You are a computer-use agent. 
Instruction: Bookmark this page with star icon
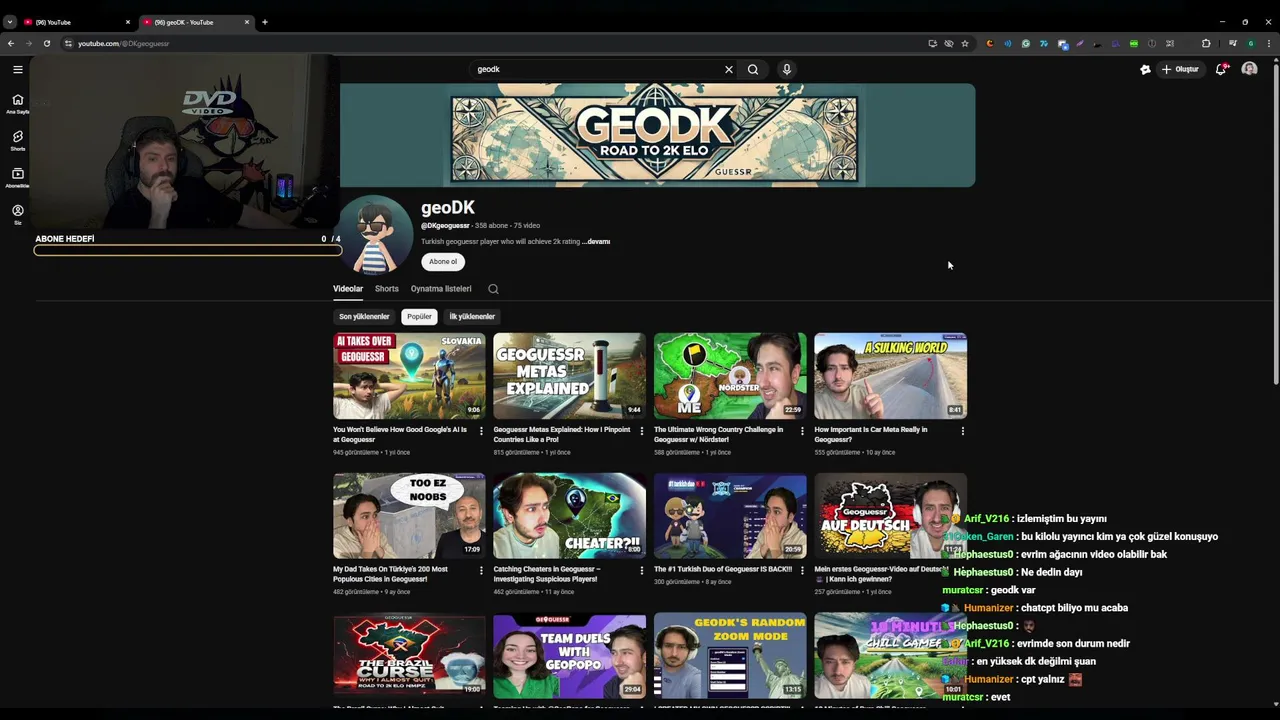[965, 43]
